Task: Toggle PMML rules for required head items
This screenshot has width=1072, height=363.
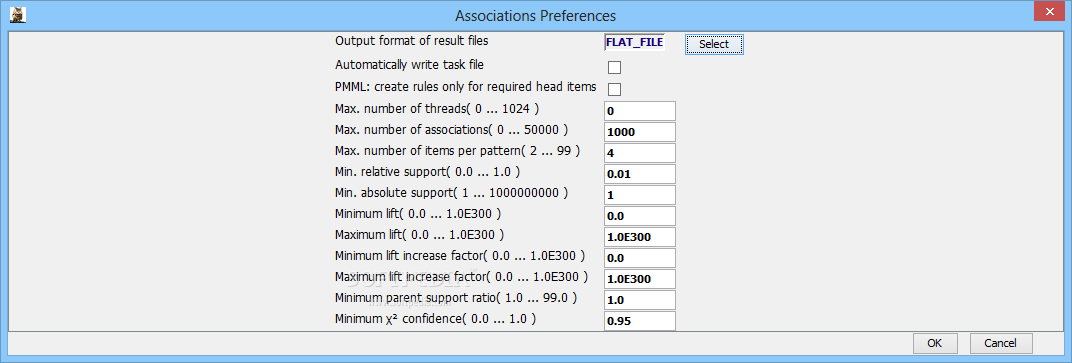Action: pyautogui.click(x=615, y=89)
